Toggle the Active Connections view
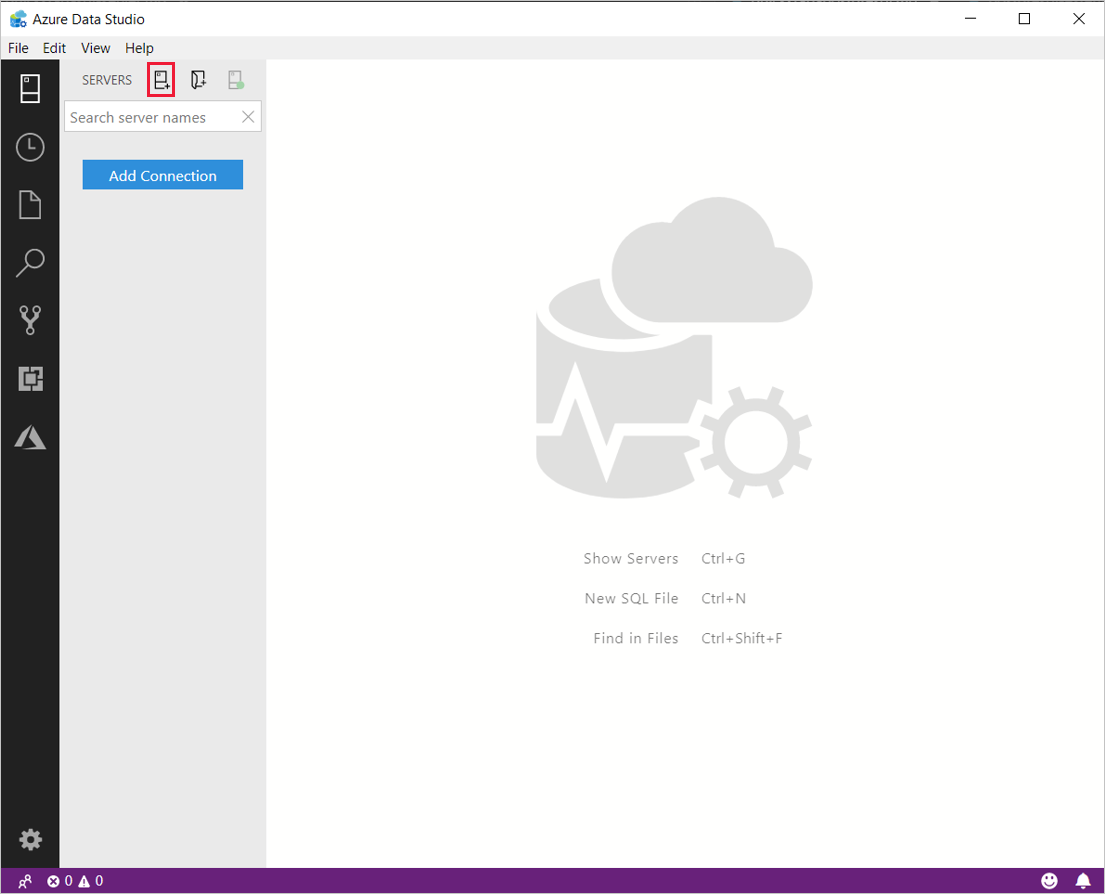1105x894 pixels. click(236, 80)
